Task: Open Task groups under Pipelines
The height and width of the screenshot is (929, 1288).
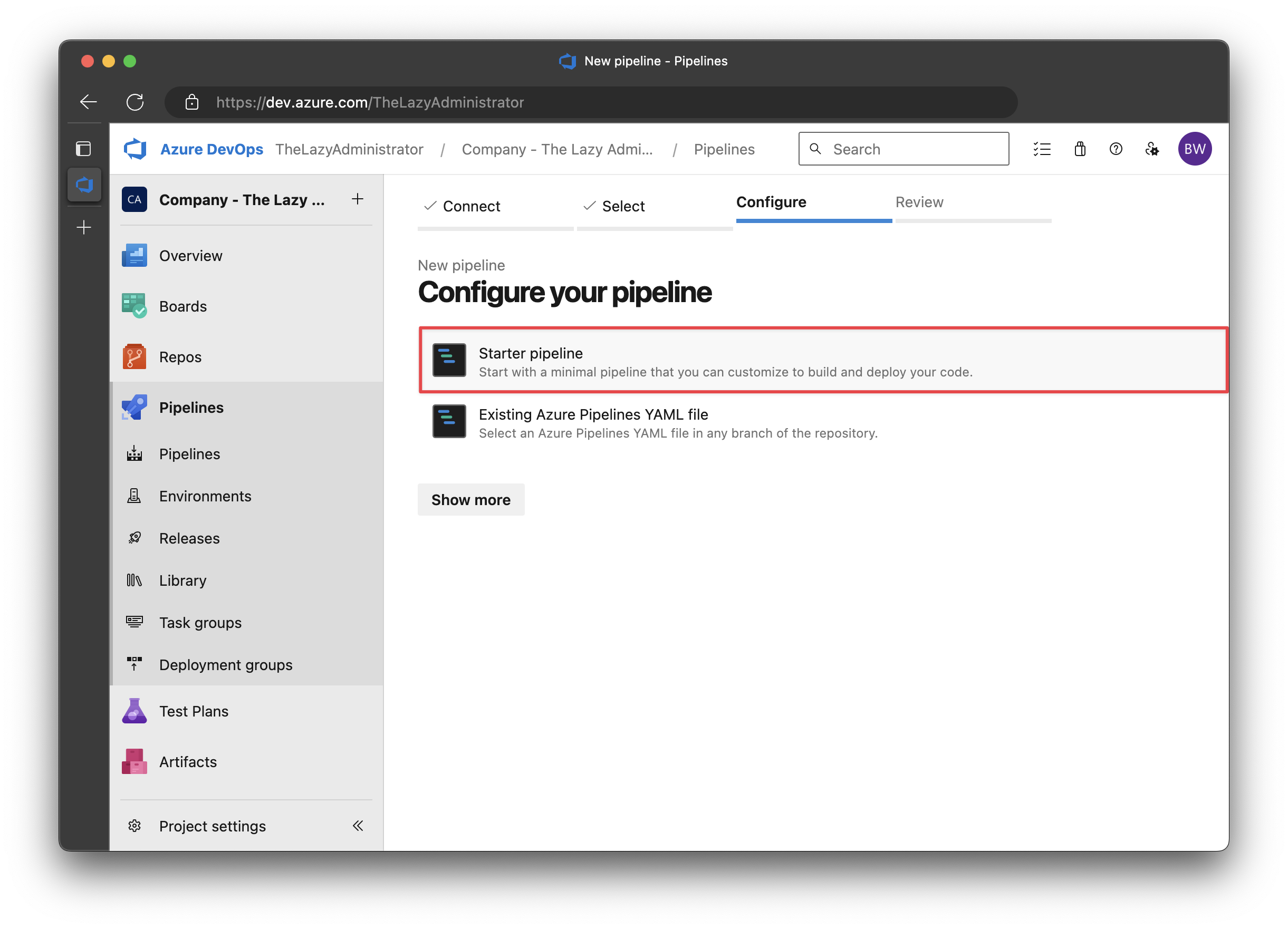Action: pos(247,622)
